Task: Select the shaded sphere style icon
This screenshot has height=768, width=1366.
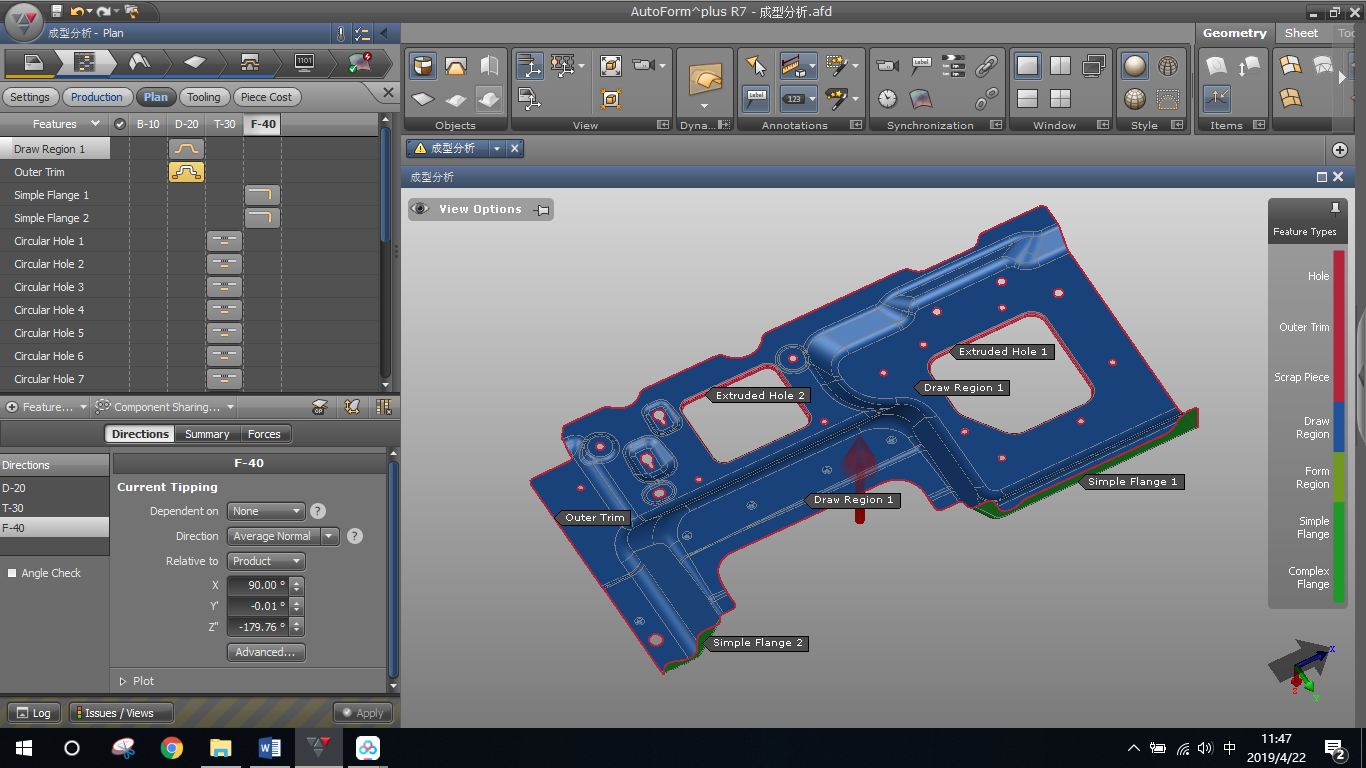Action: coord(1135,66)
